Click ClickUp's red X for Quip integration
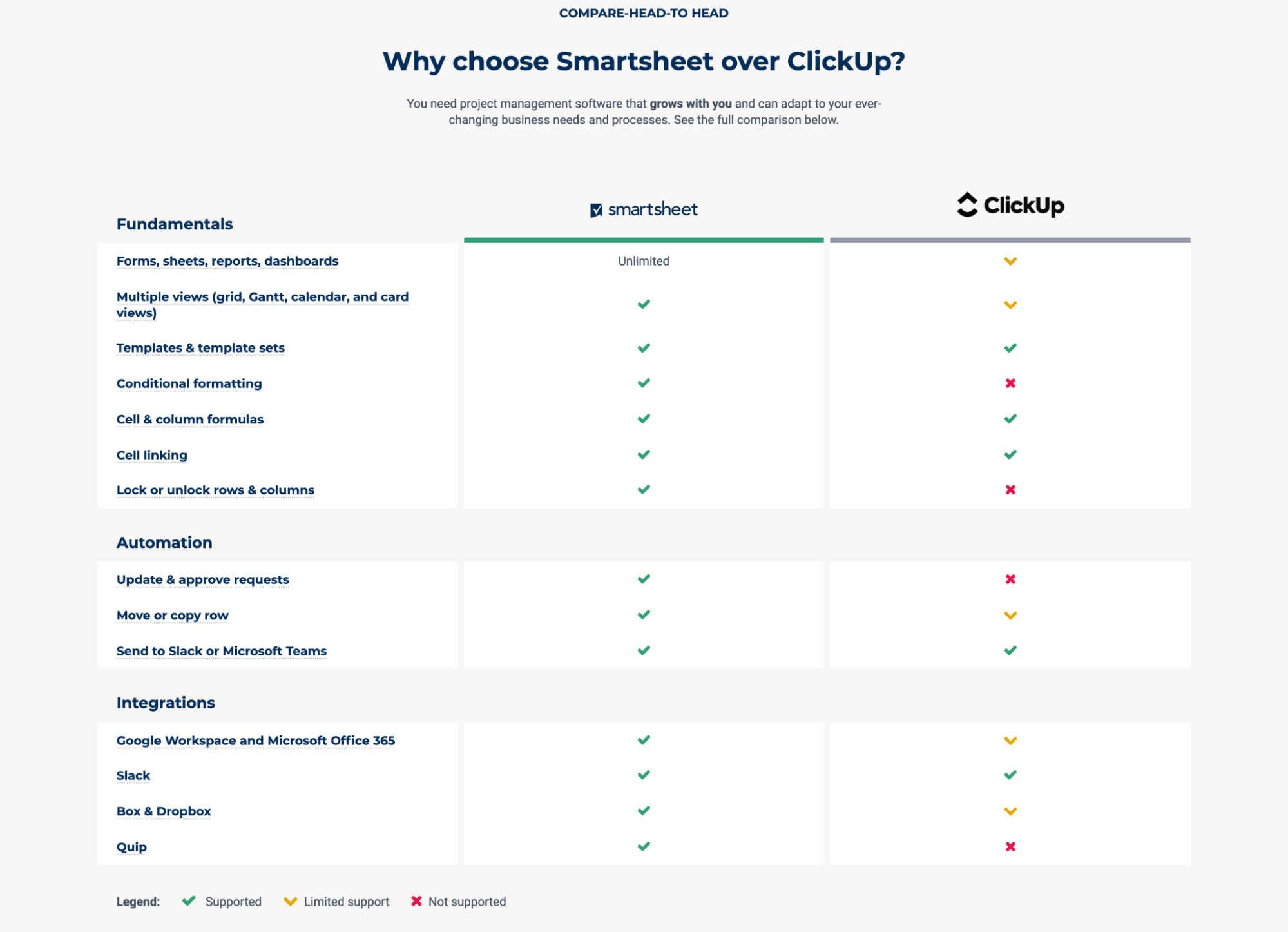Screen dimensions: 1288x932 tap(1010, 847)
